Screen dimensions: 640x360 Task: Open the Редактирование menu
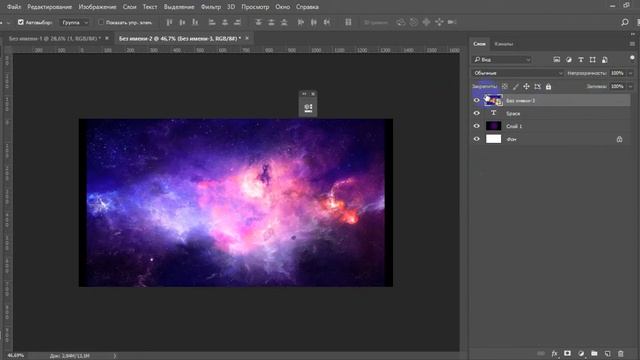[x=49, y=7]
